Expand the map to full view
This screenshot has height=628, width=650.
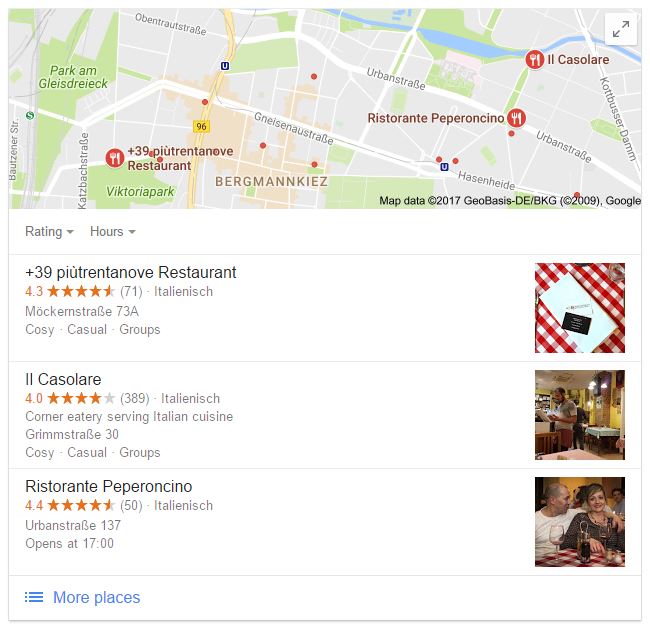[x=621, y=29]
